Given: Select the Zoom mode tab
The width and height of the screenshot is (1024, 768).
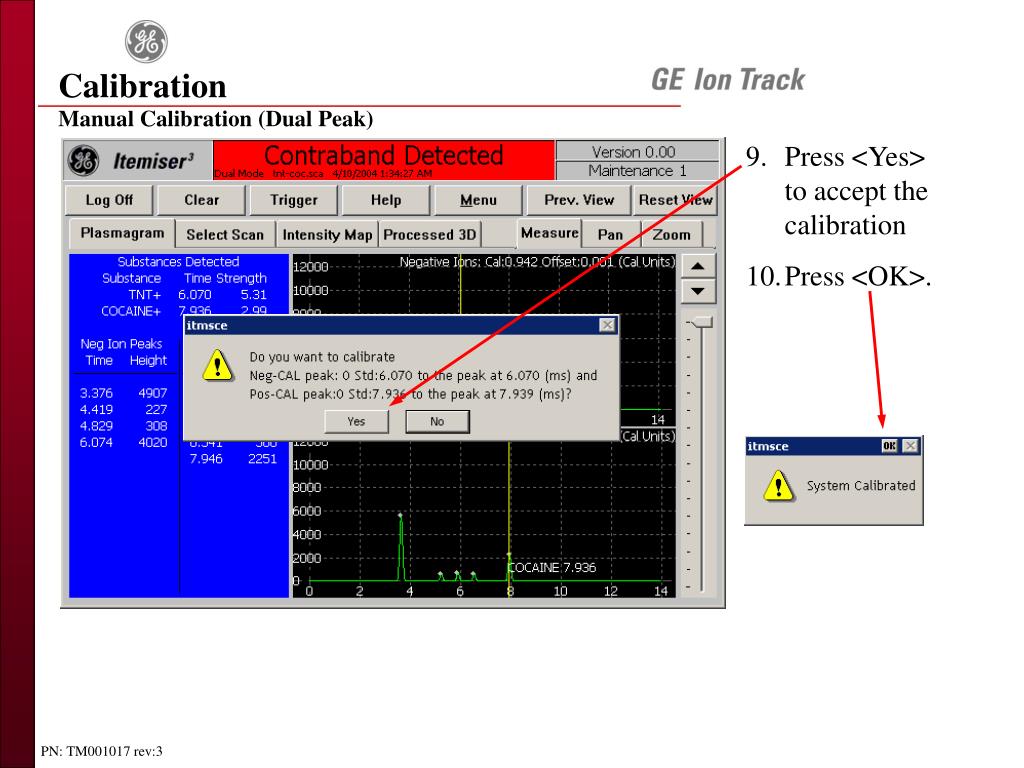Looking at the screenshot, I should pos(671,234).
